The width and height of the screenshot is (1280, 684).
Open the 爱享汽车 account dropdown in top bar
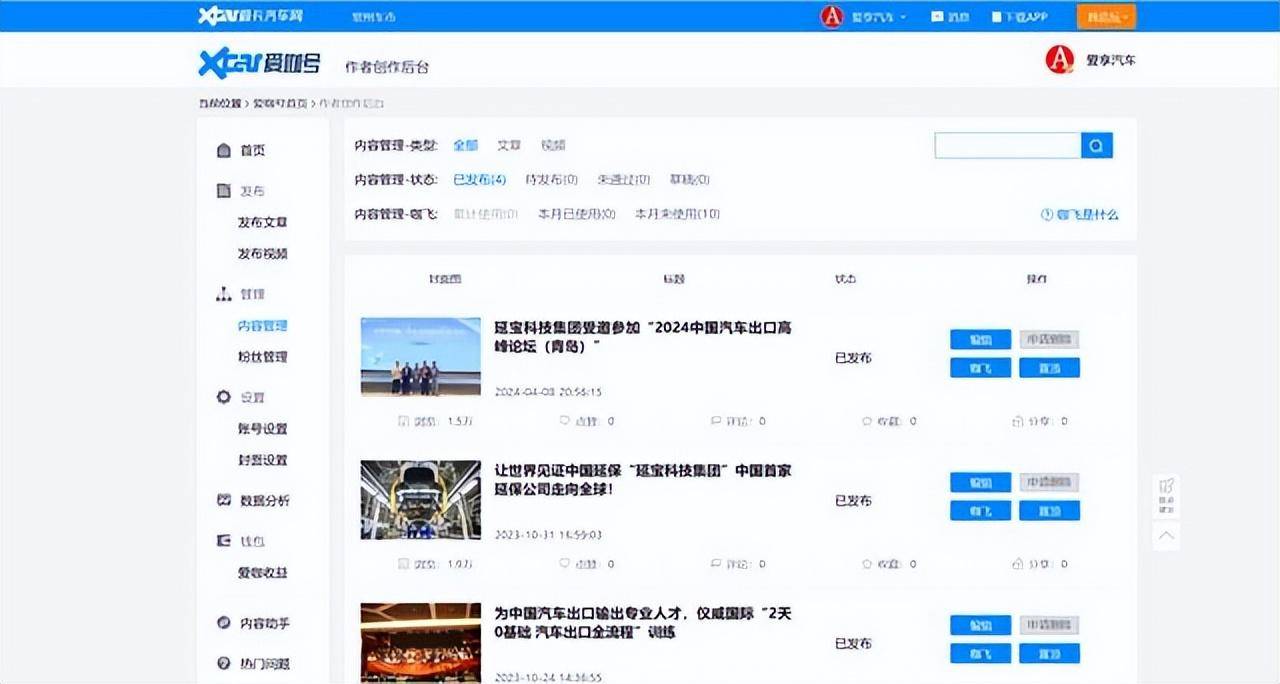(878, 17)
